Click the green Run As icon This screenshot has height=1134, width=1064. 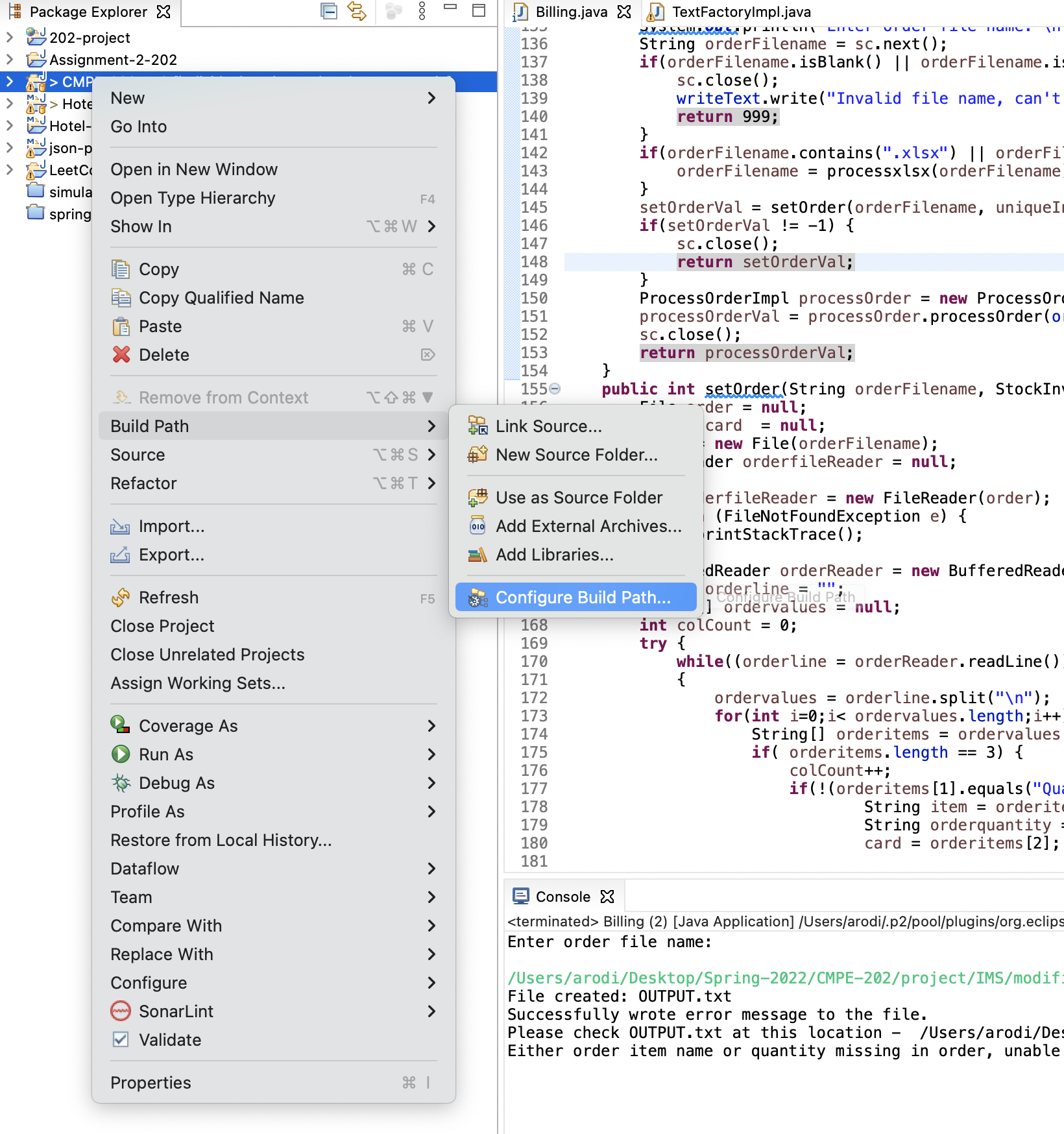(x=121, y=754)
